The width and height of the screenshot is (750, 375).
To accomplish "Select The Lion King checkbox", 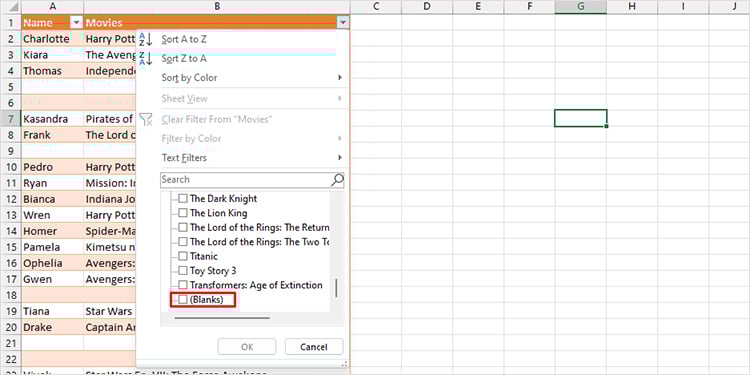I will tap(183, 213).
